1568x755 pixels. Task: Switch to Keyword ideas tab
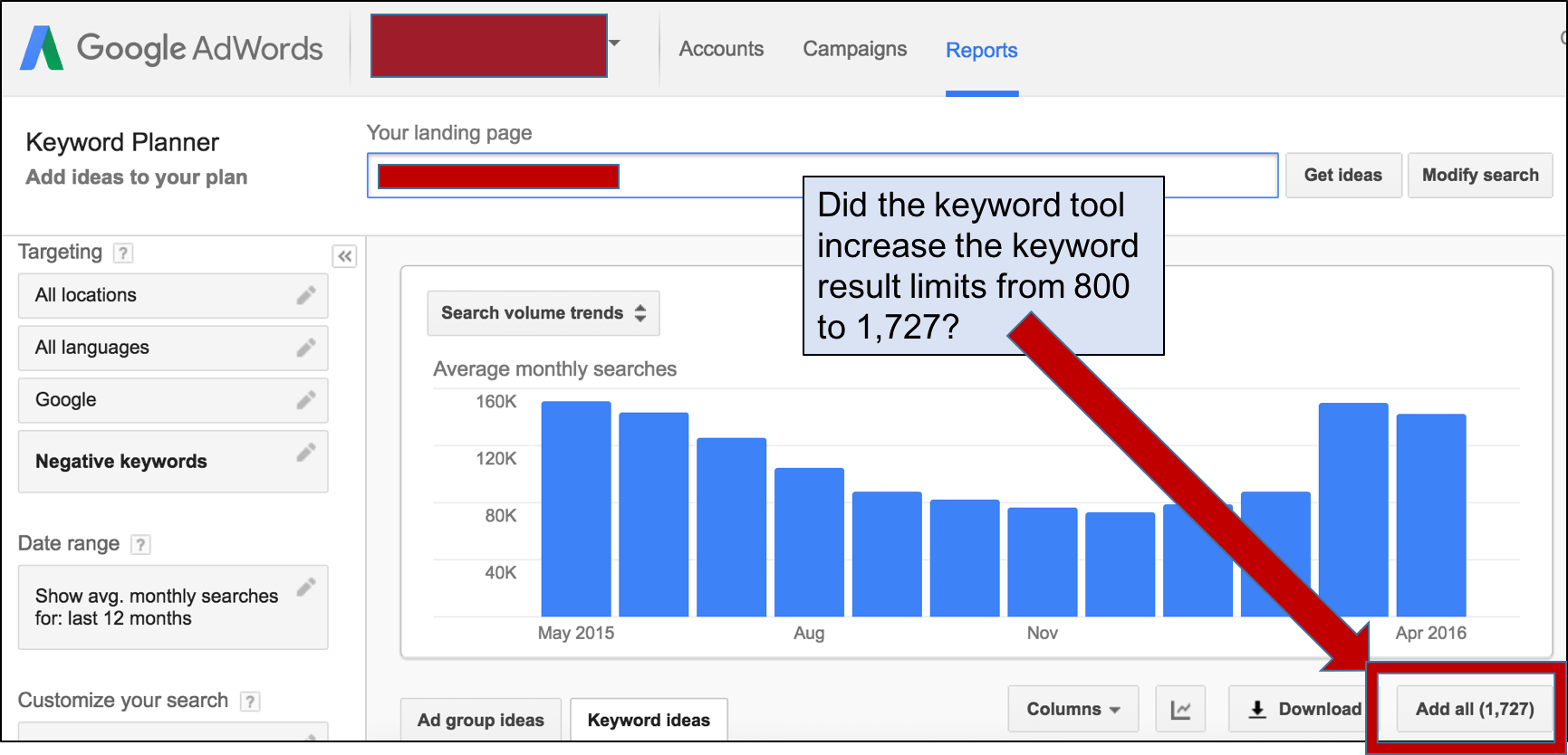point(649,720)
